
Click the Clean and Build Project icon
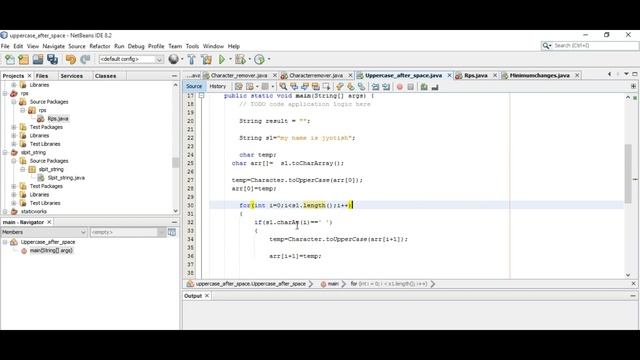pyautogui.click(x=207, y=59)
